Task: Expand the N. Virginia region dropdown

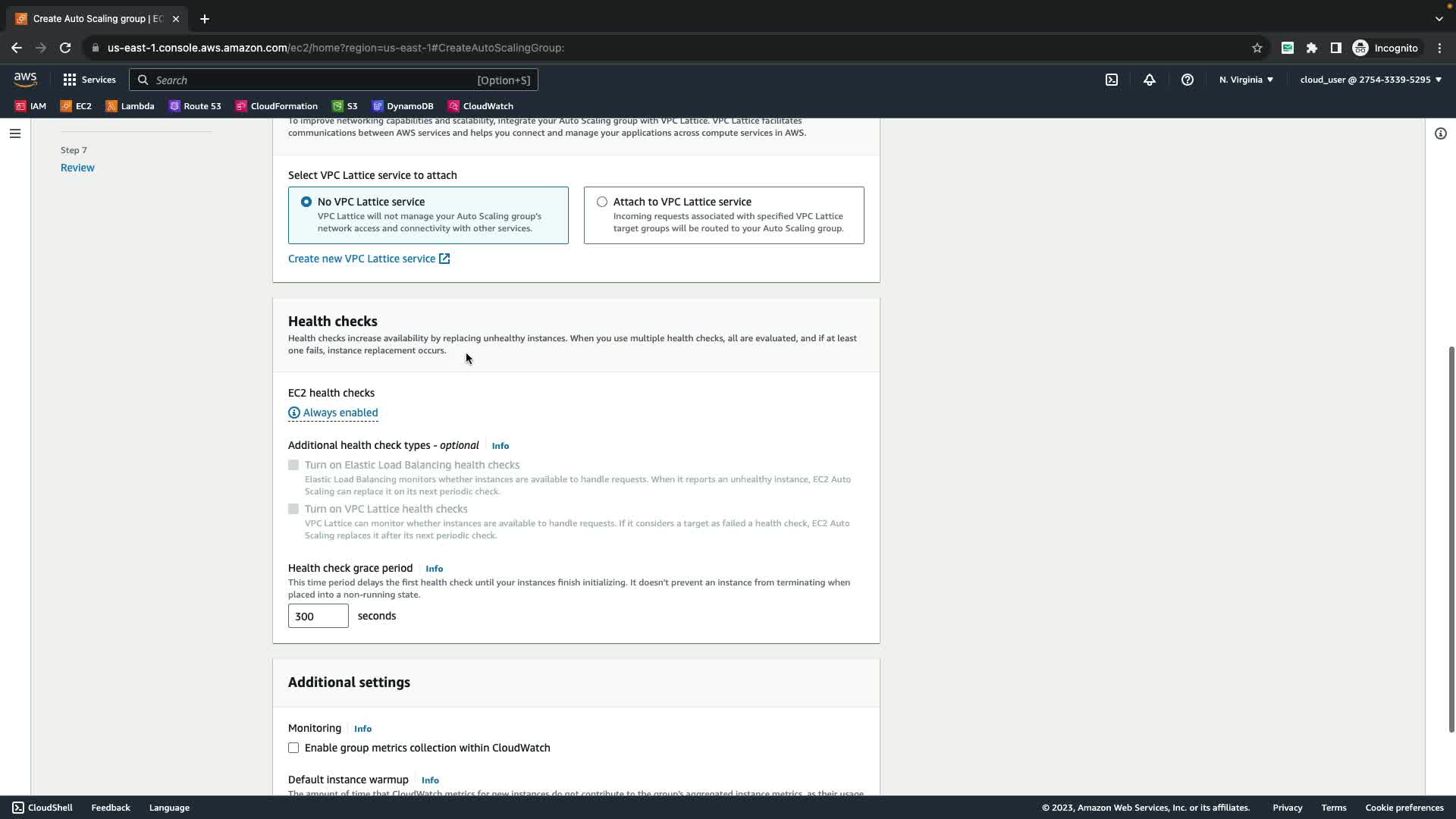Action: point(1246,80)
